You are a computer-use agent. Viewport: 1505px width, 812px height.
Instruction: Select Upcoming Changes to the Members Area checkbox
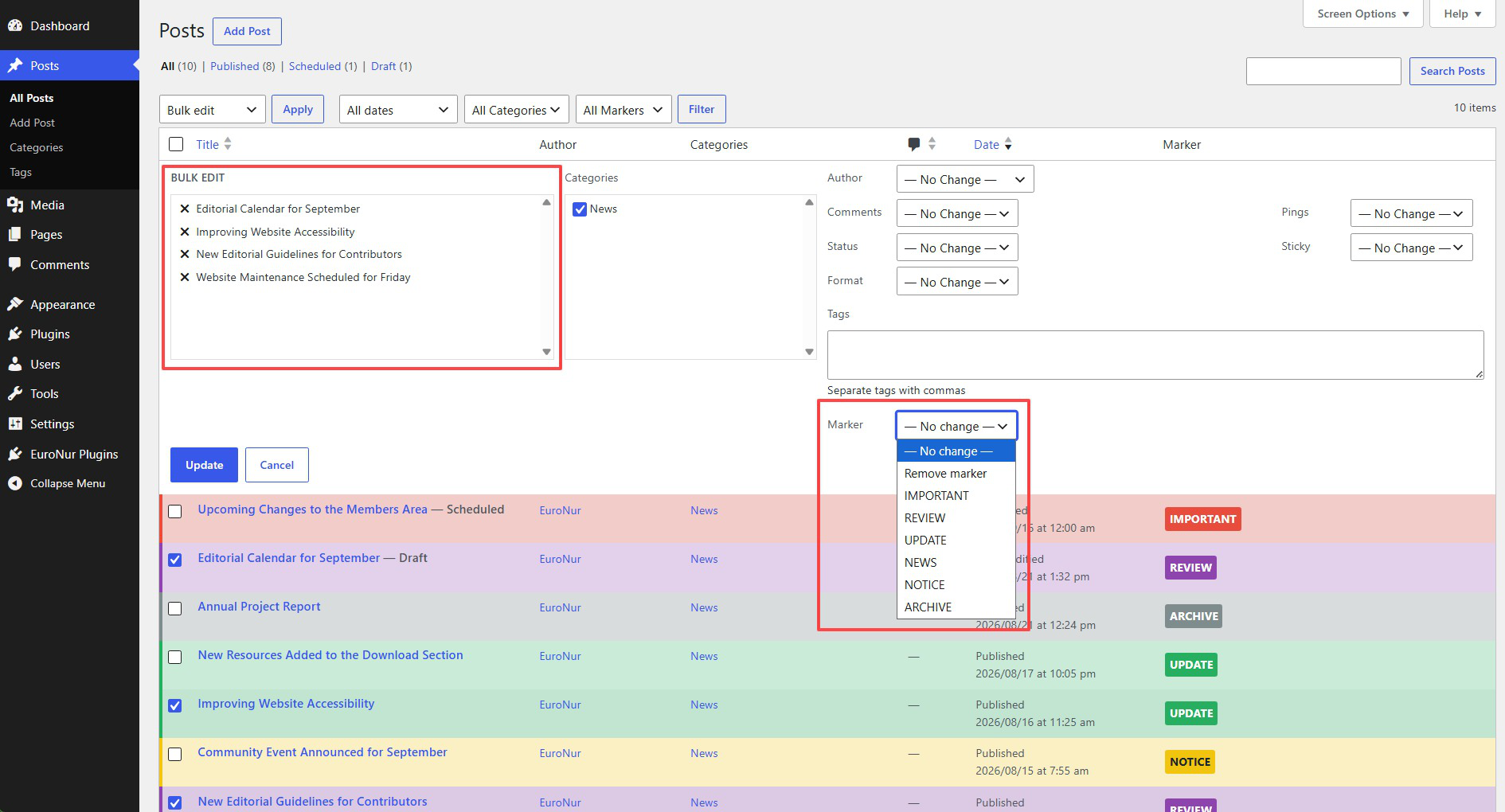(x=175, y=511)
